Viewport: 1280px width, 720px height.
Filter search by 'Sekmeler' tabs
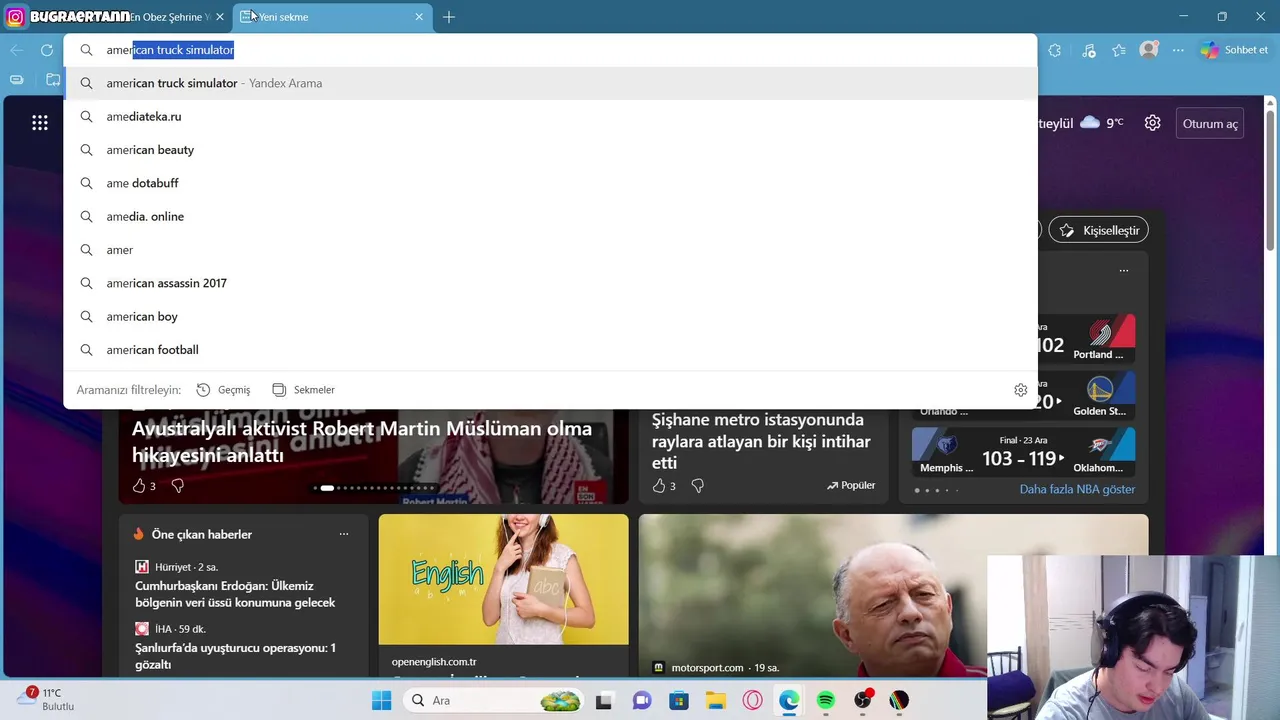pos(303,390)
